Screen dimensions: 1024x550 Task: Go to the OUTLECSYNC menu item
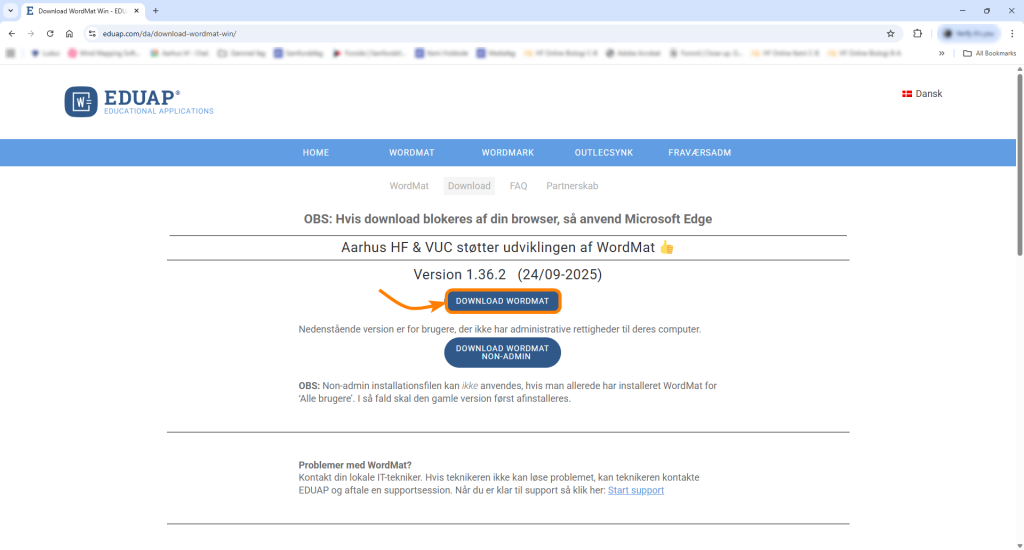click(x=603, y=153)
